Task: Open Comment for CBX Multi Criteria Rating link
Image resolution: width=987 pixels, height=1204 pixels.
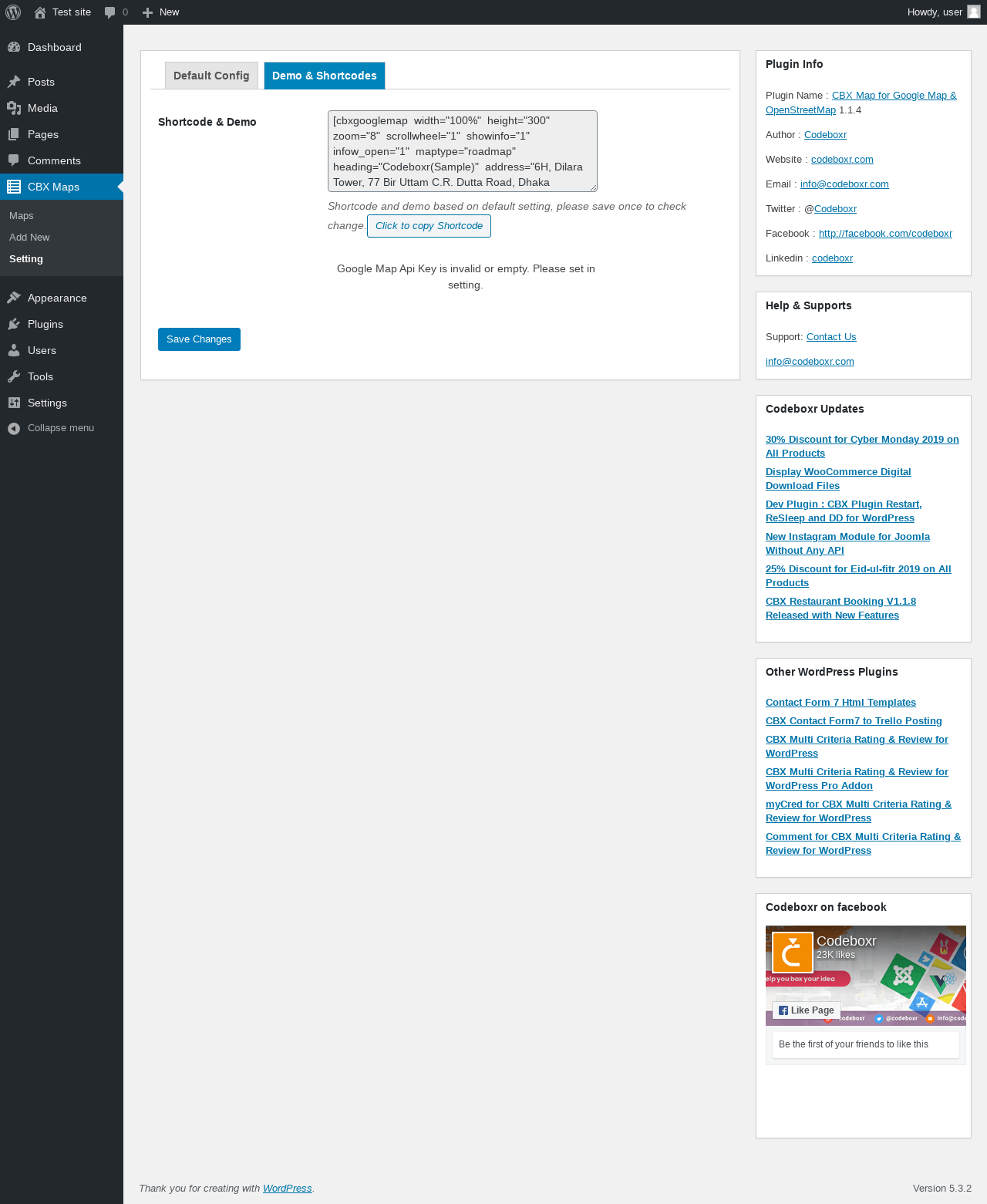Action: tap(863, 844)
